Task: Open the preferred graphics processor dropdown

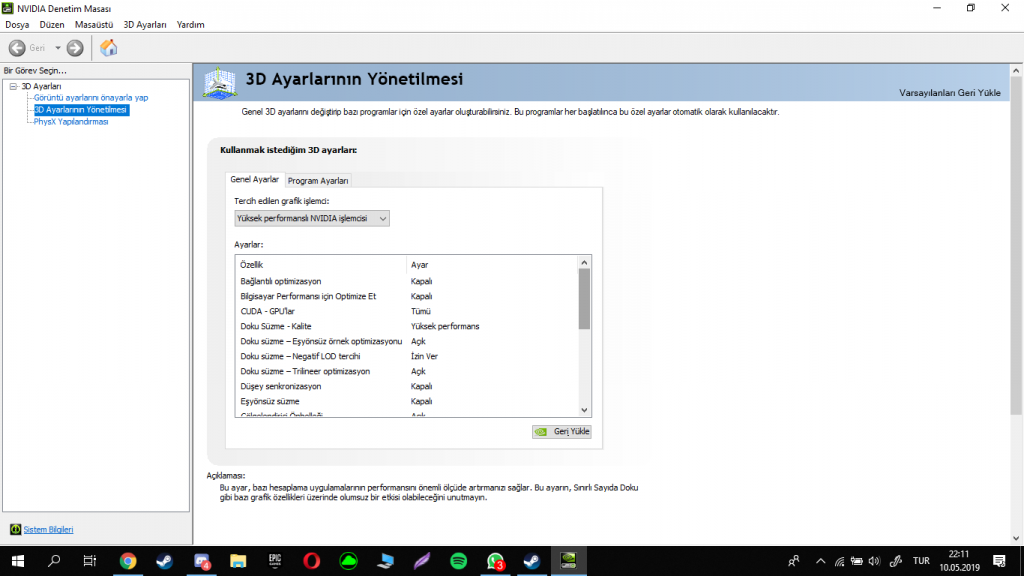Action: pyautogui.click(x=312, y=219)
